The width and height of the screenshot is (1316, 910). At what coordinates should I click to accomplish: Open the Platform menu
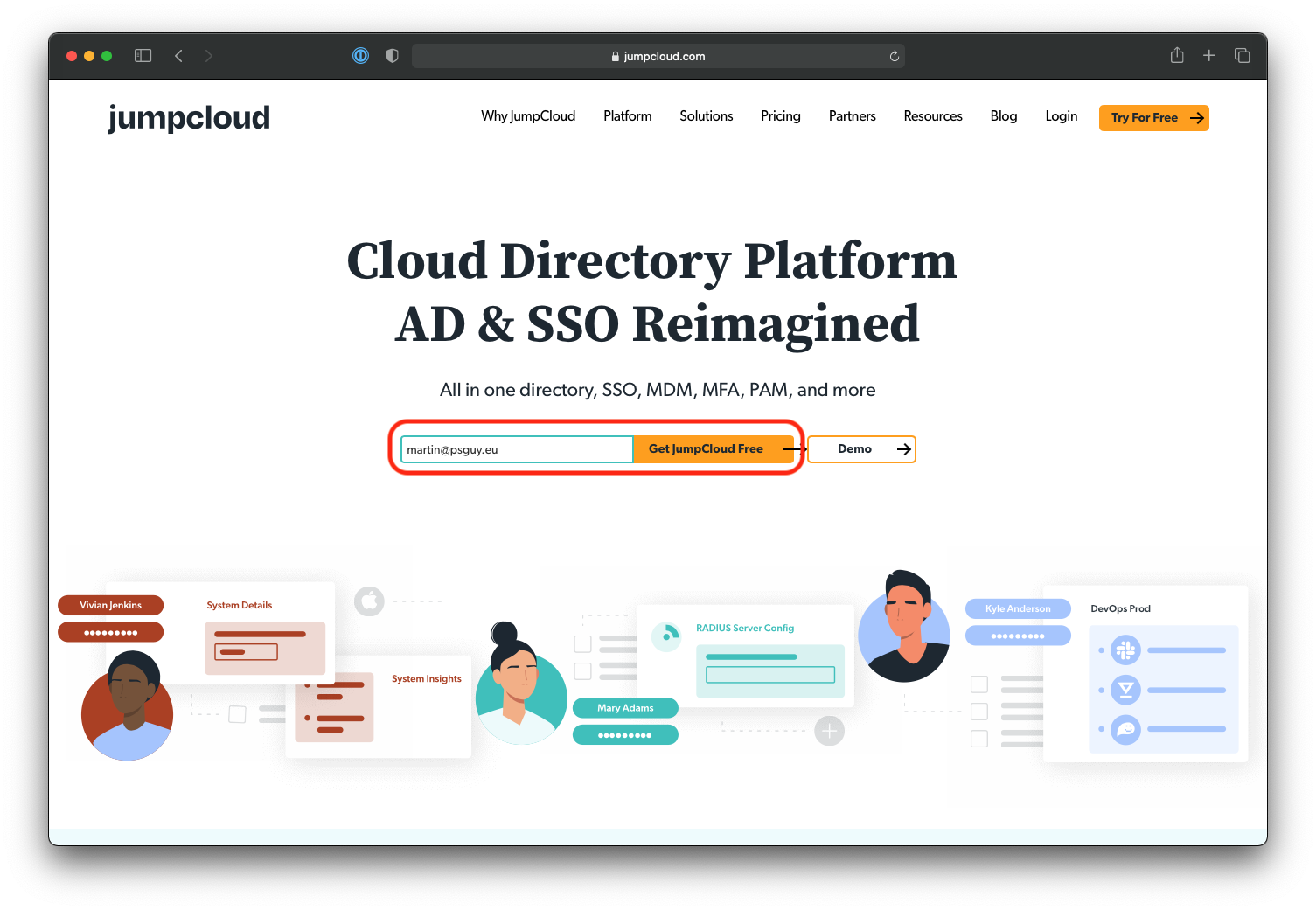(x=628, y=116)
